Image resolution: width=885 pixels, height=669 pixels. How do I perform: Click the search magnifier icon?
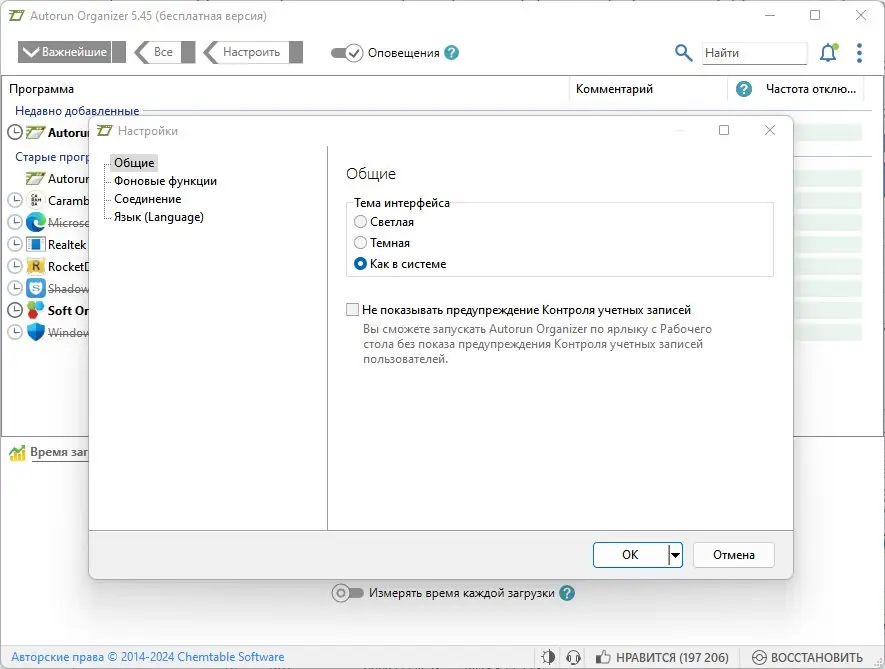point(683,53)
